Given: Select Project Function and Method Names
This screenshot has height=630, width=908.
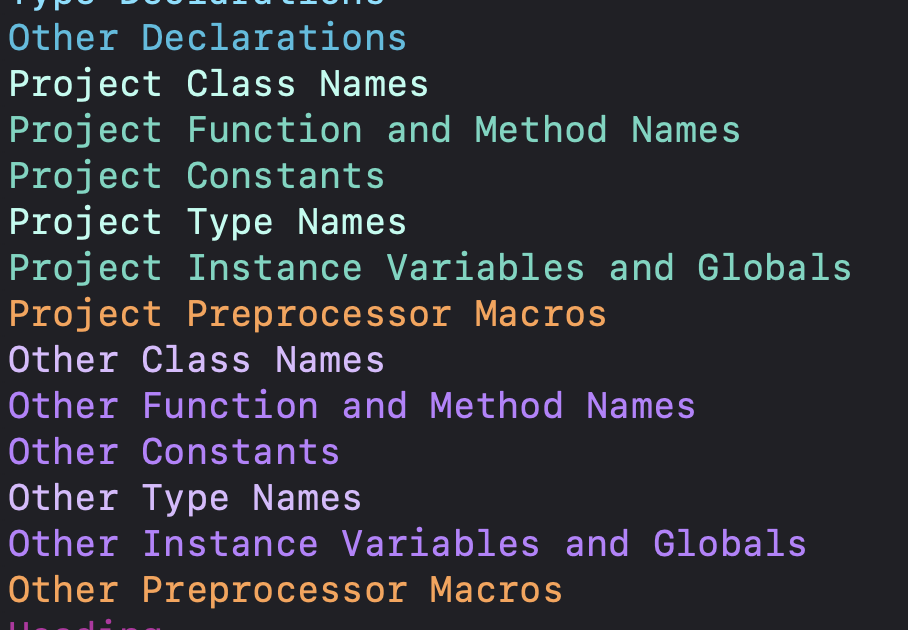Looking at the screenshot, I should [x=375, y=130].
